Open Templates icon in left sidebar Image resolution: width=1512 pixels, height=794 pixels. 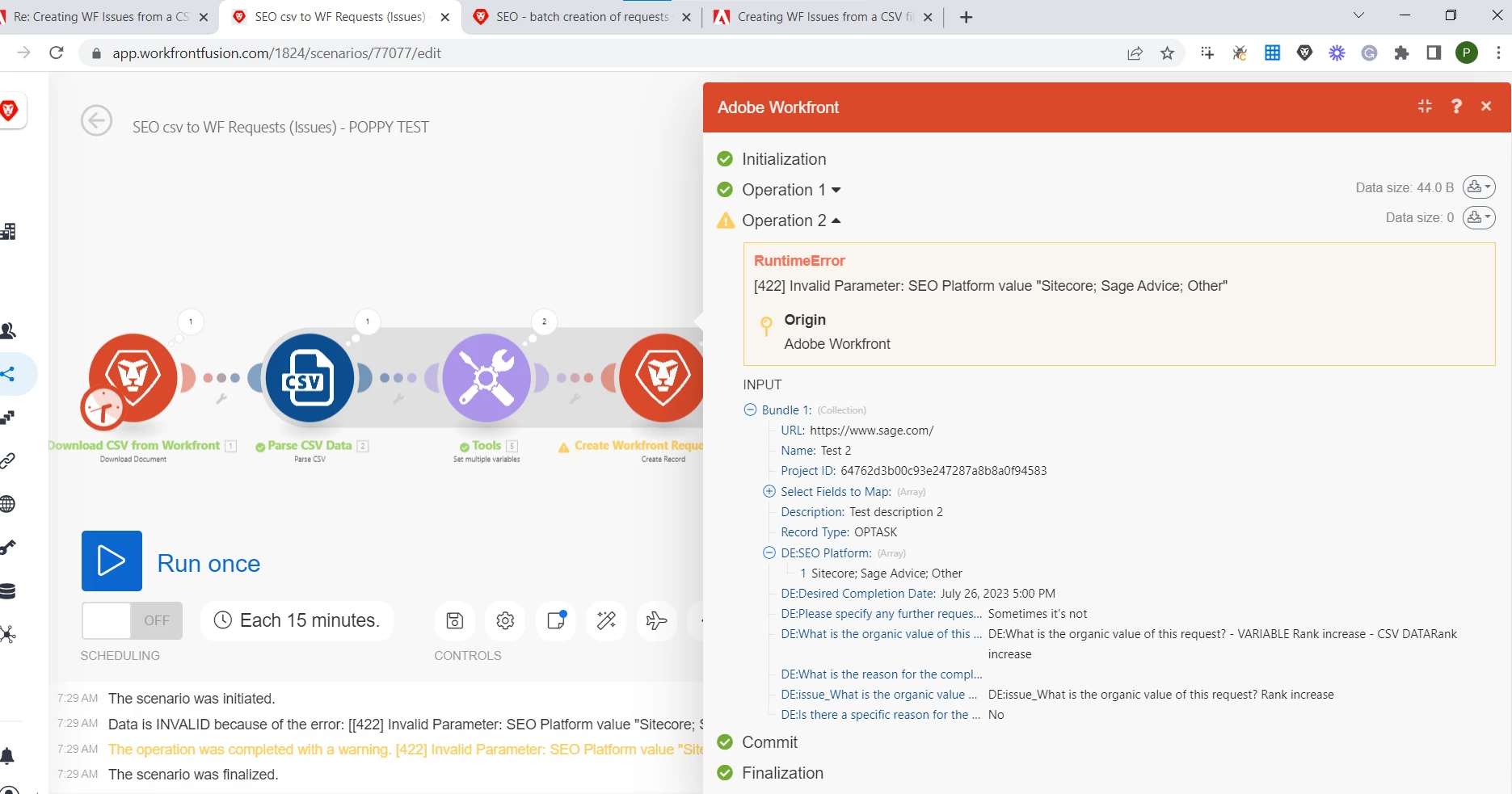pyautogui.click(x=8, y=418)
